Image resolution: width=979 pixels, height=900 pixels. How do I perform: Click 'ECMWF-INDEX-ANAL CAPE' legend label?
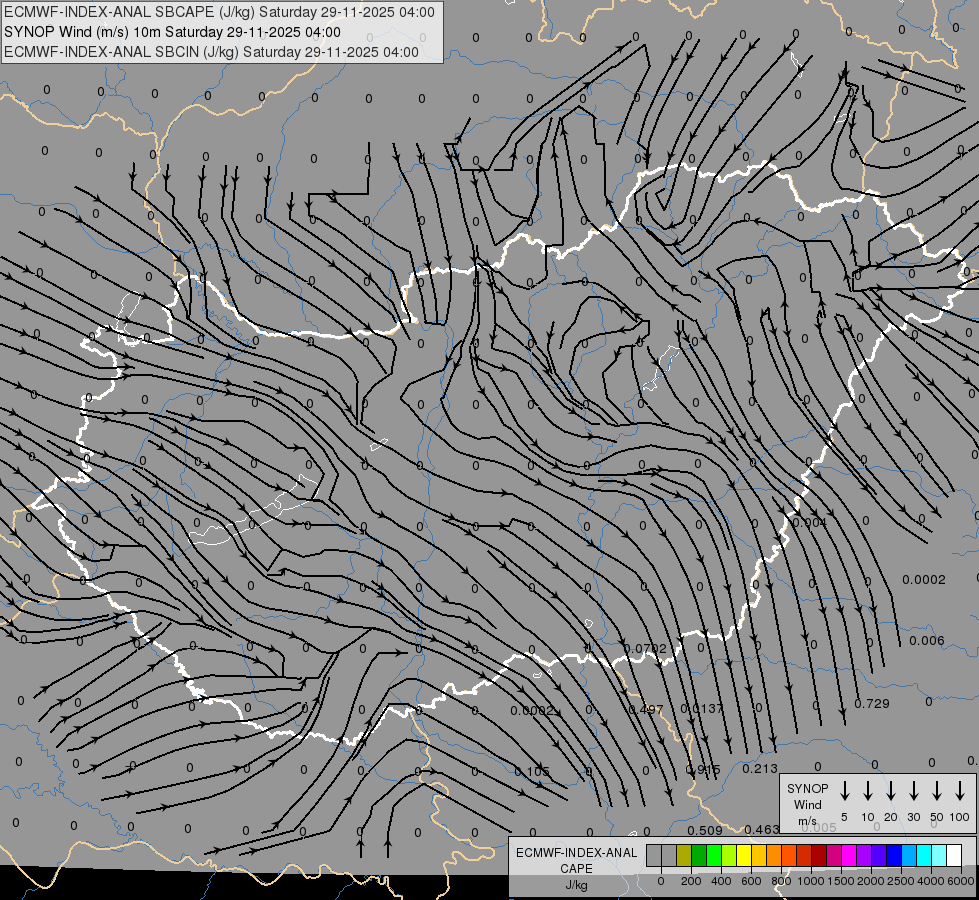(576, 860)
